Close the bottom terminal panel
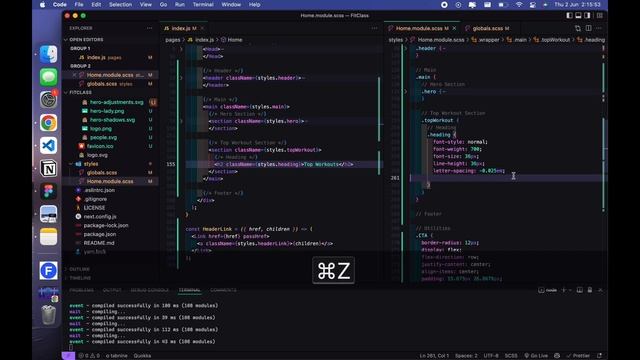Viewport: 640px width, 360px height. click(600, 290)
